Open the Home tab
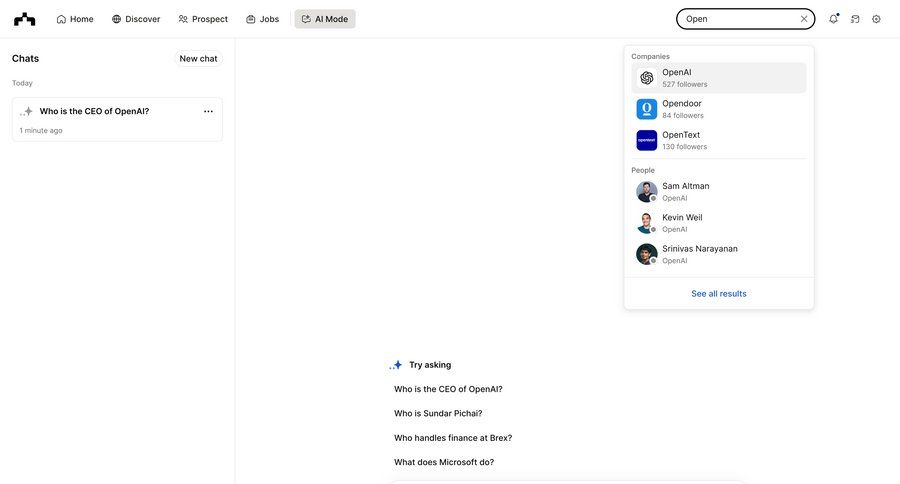Screen dimensions: 900x484 click(x=75, y=19)
